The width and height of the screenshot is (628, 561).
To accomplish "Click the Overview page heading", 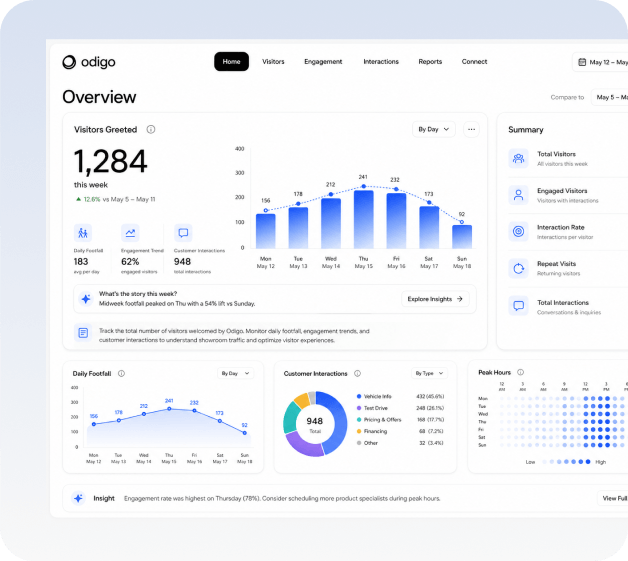I will (x=99, y=97).
